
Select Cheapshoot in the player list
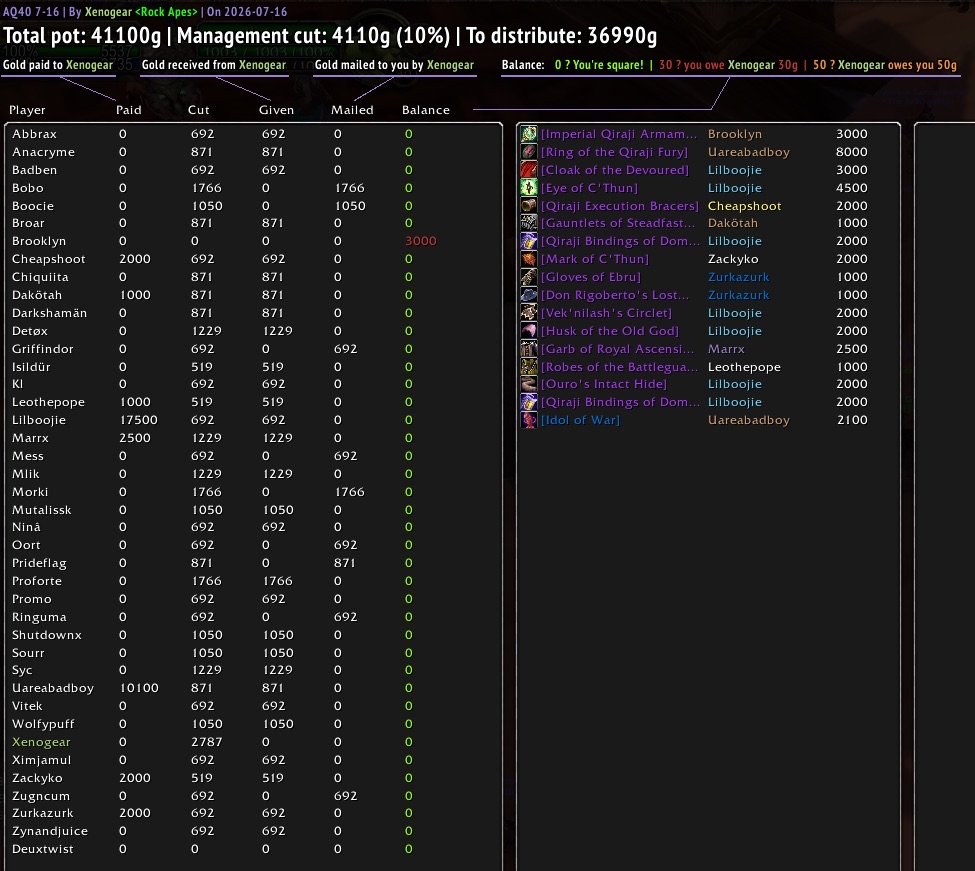coord(49,259)
